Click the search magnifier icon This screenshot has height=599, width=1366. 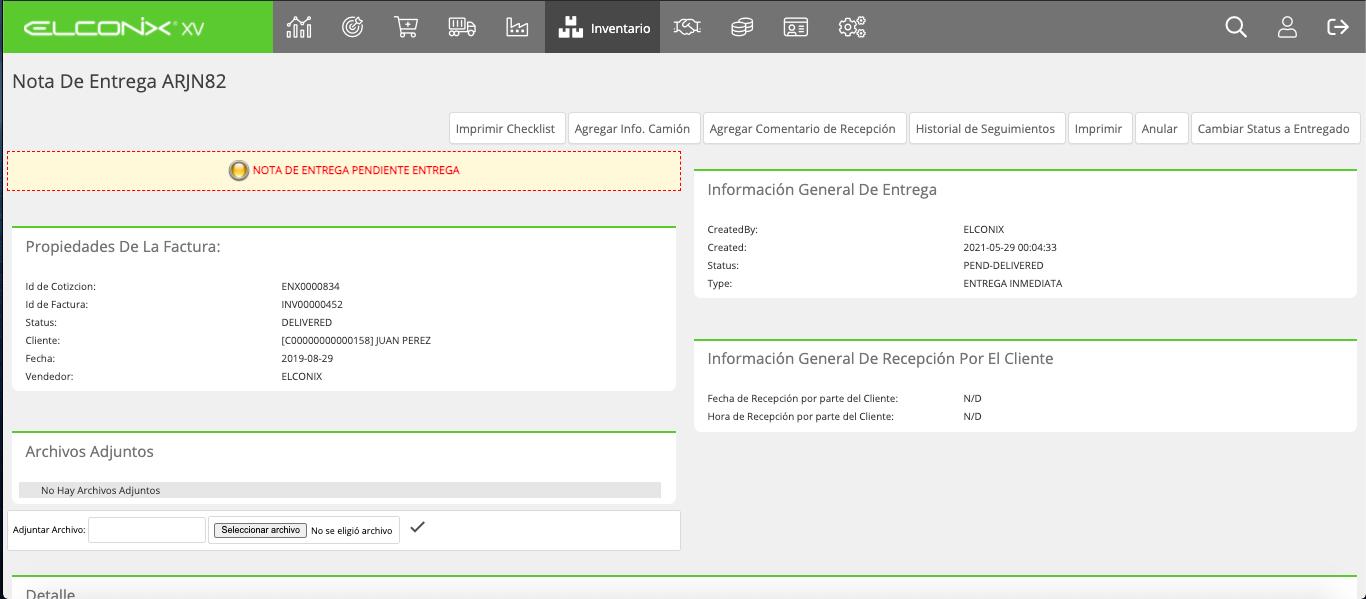1236,27
